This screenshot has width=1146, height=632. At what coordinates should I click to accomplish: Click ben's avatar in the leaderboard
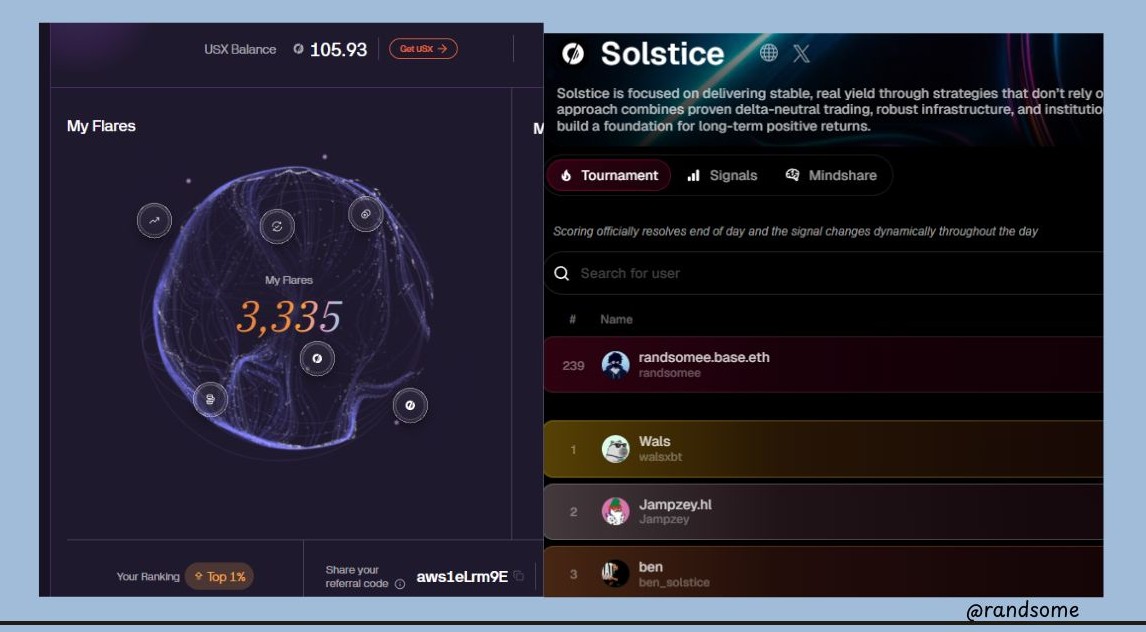pyautogui.click(x=615, y=574)
